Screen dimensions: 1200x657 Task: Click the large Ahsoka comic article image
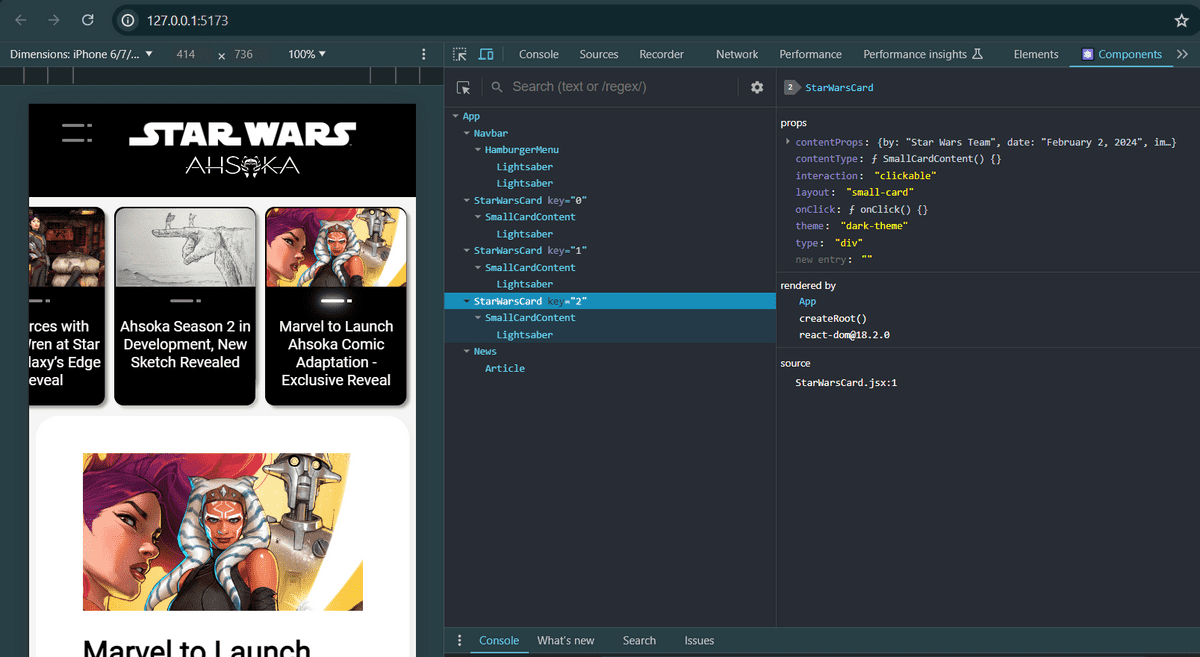coord(223,532)
